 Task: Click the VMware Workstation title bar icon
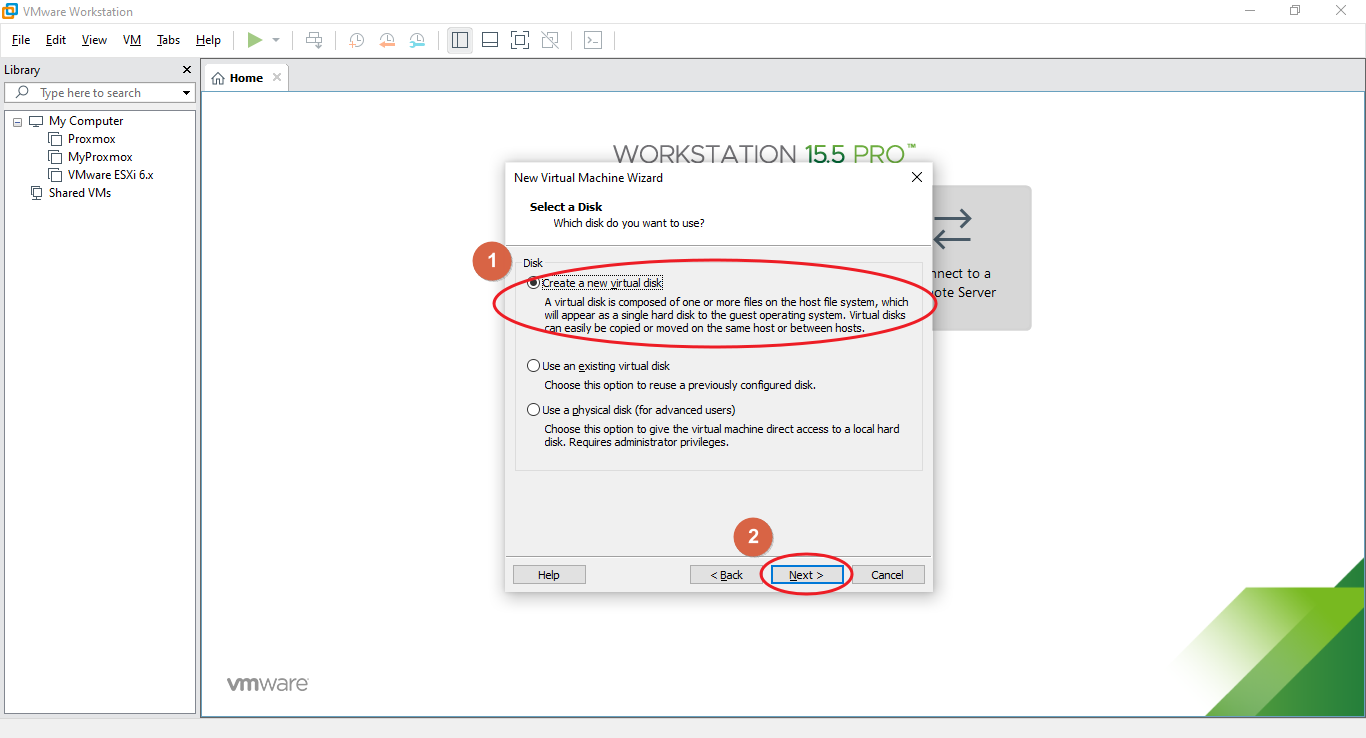[10, 11]
